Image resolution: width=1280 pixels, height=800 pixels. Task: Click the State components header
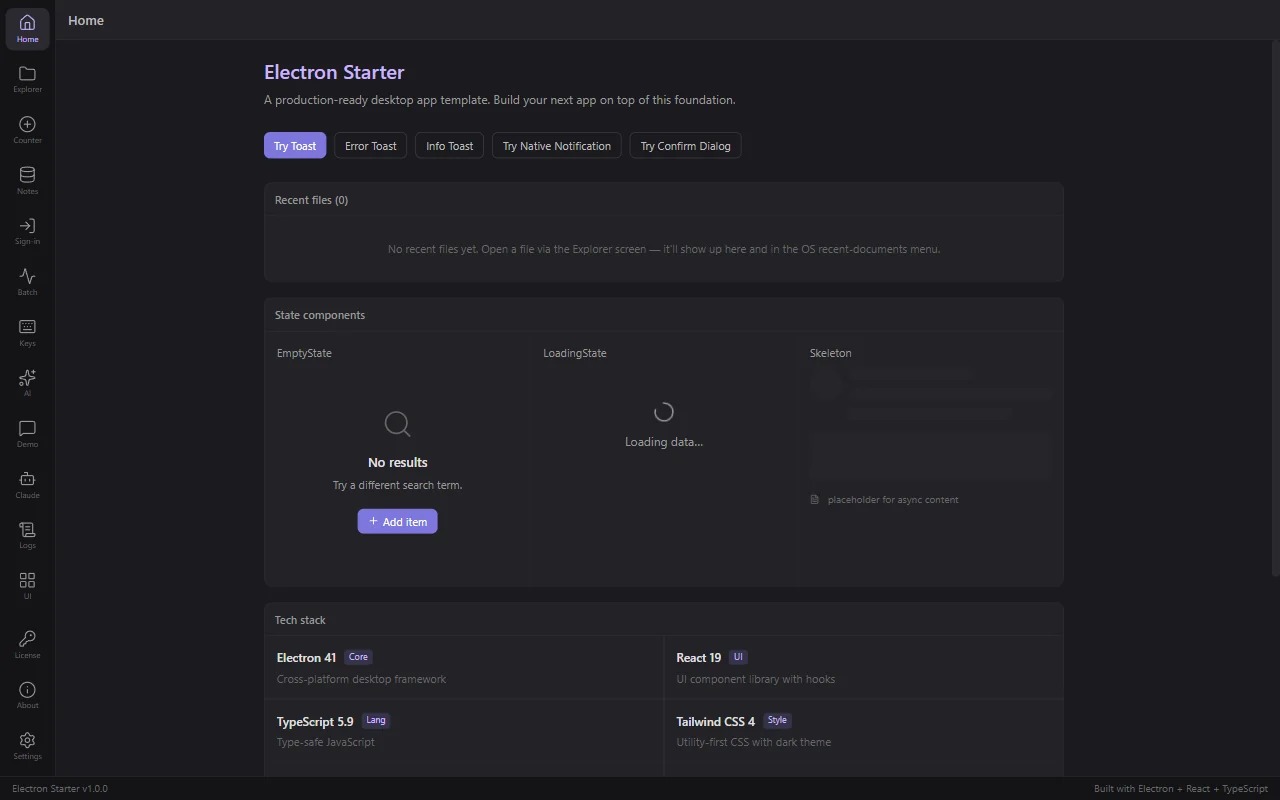(x=320, y=315)
